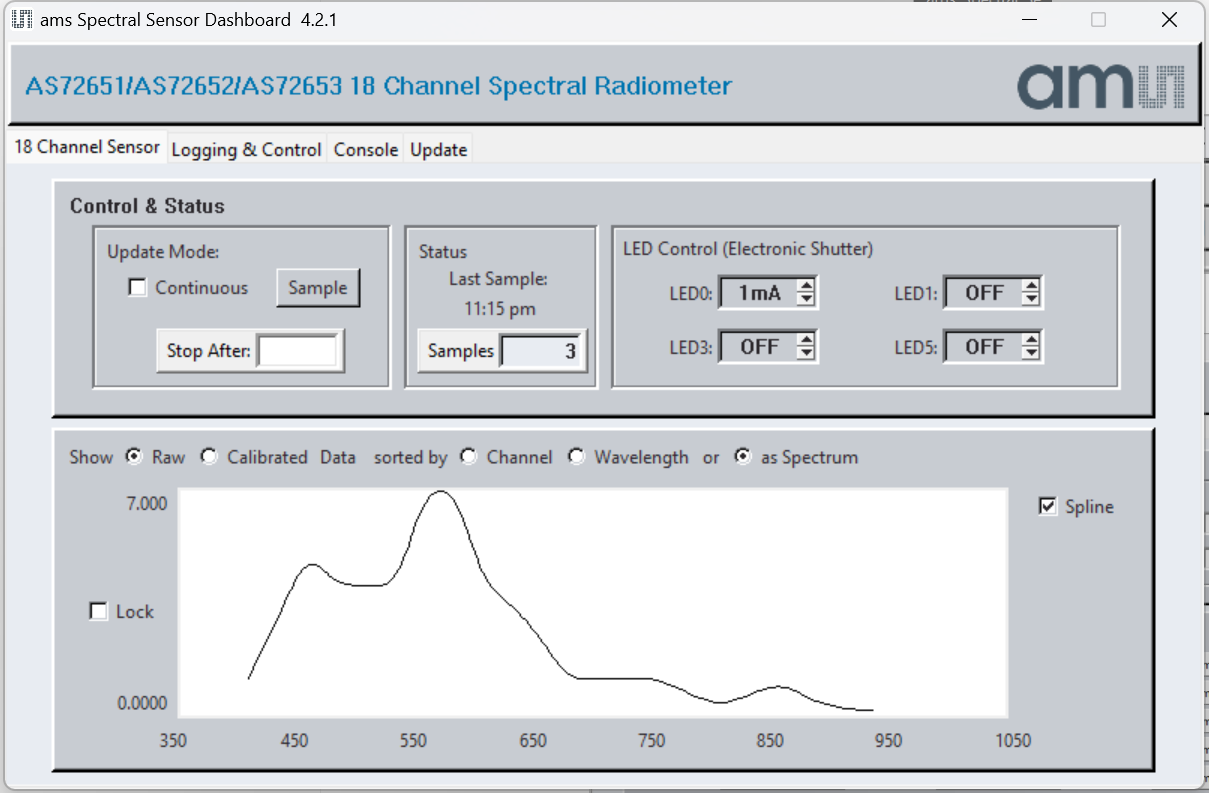Click the 0.0000 y-axis label
The width and height of the screenshot is (1209, 793).
(x=142, y=703)
